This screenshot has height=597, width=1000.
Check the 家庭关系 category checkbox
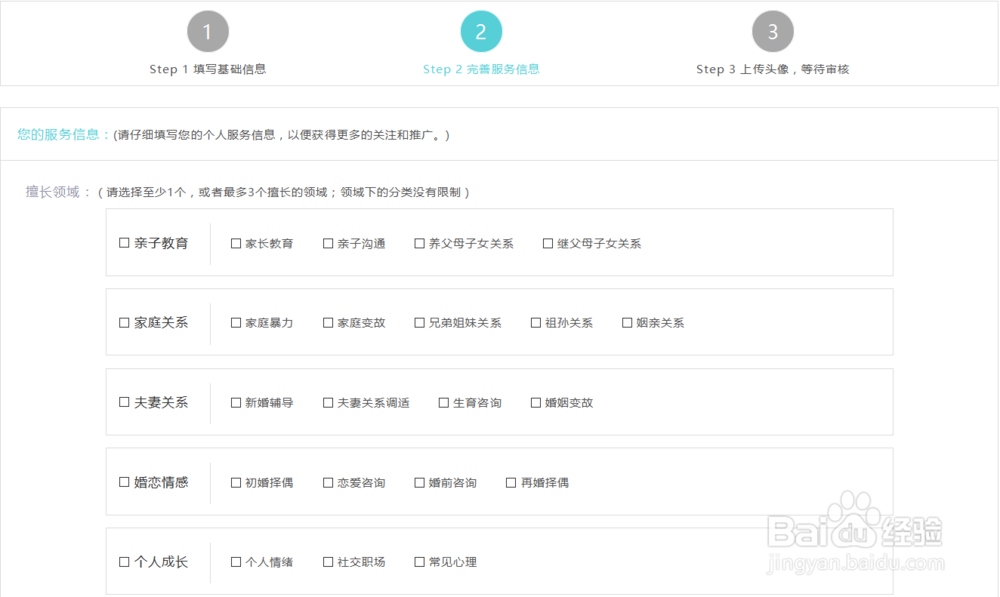124,323
